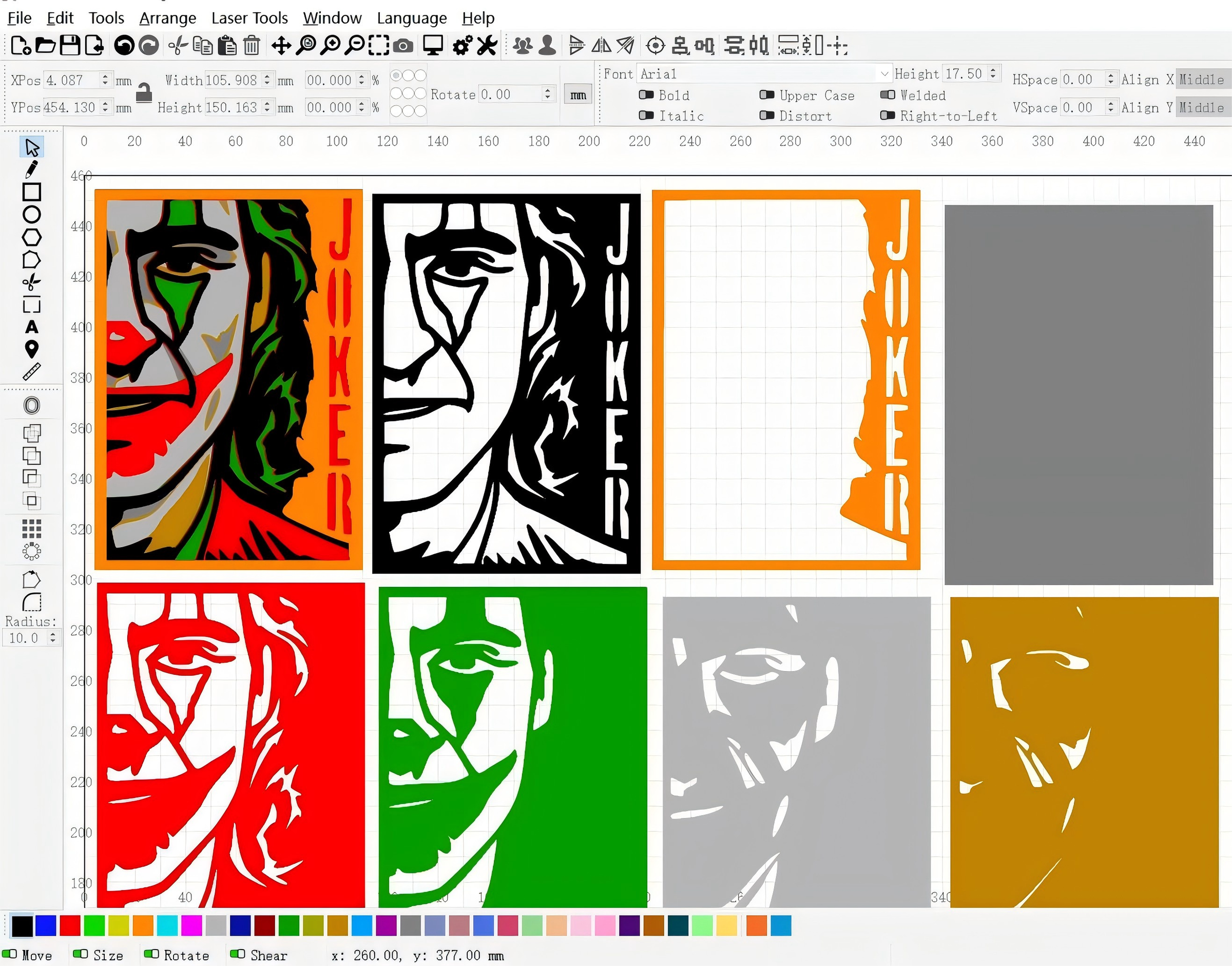Click the HSpace stepper arrows

pyautogui.click(x=1110, y=79)
